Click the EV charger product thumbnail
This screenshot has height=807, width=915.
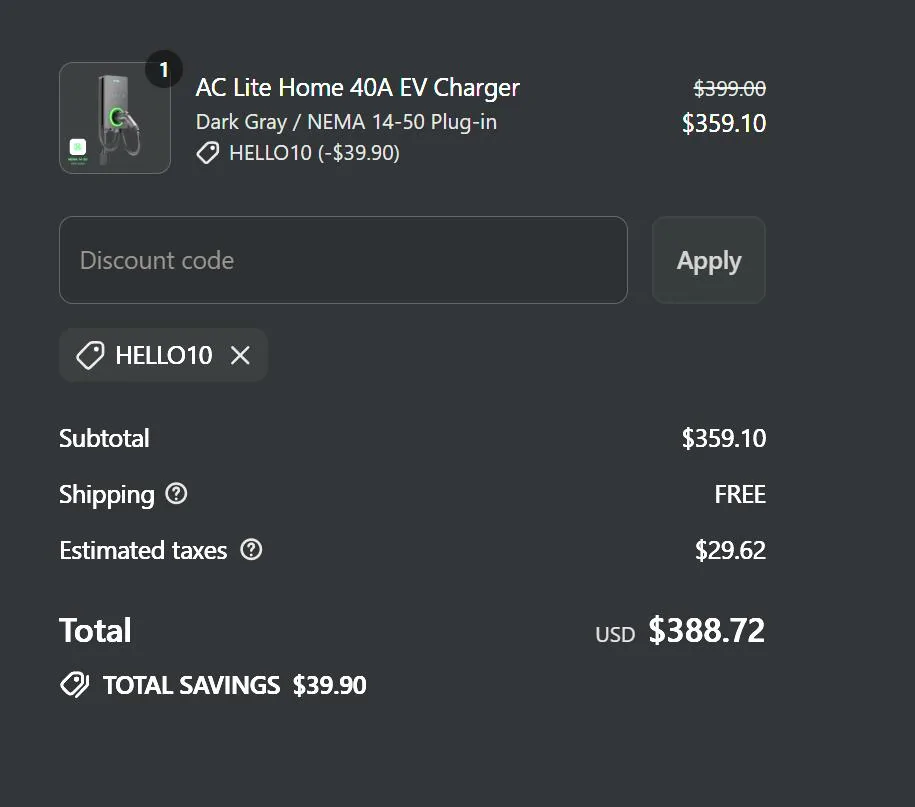coord(115,118)
